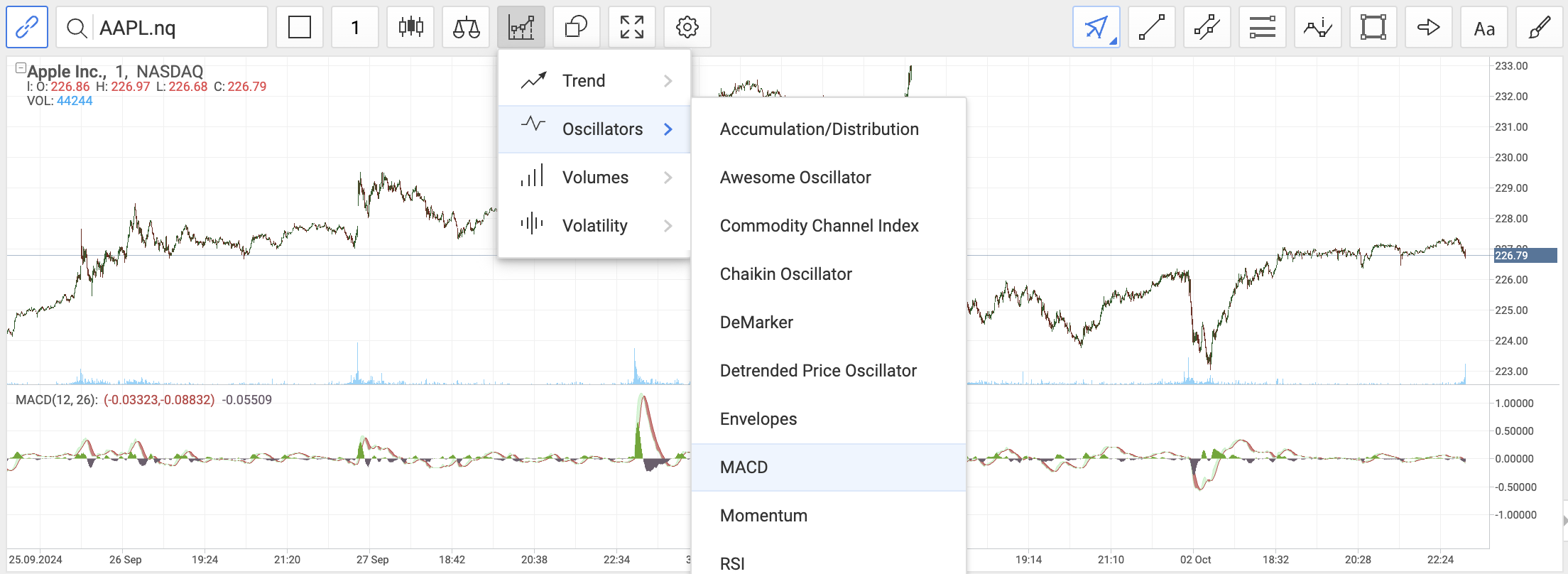Open the Volatility indicators submenu

pyautogui.click(x=594, y=226)
